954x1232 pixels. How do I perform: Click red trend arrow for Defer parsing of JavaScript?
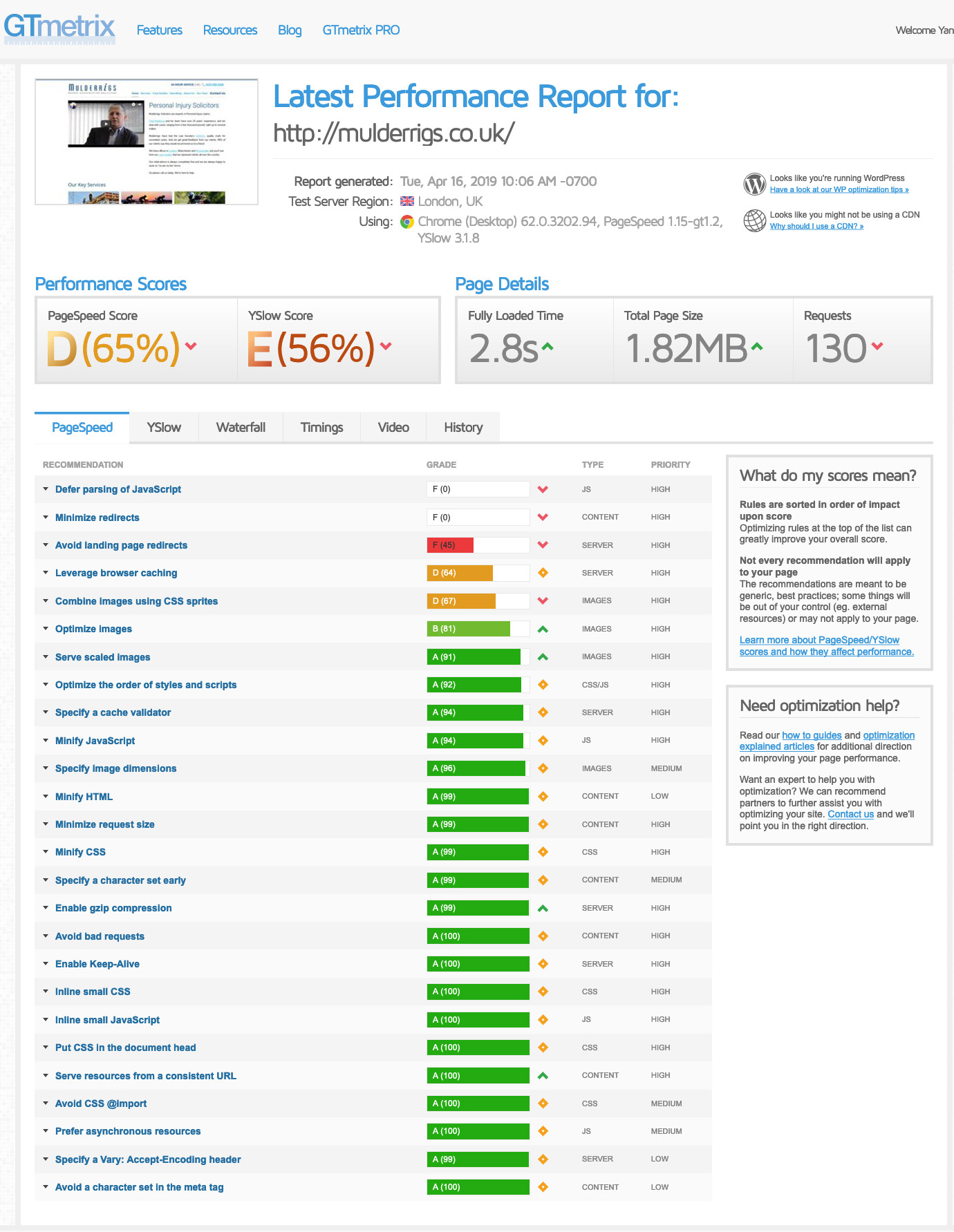point(543,489)
